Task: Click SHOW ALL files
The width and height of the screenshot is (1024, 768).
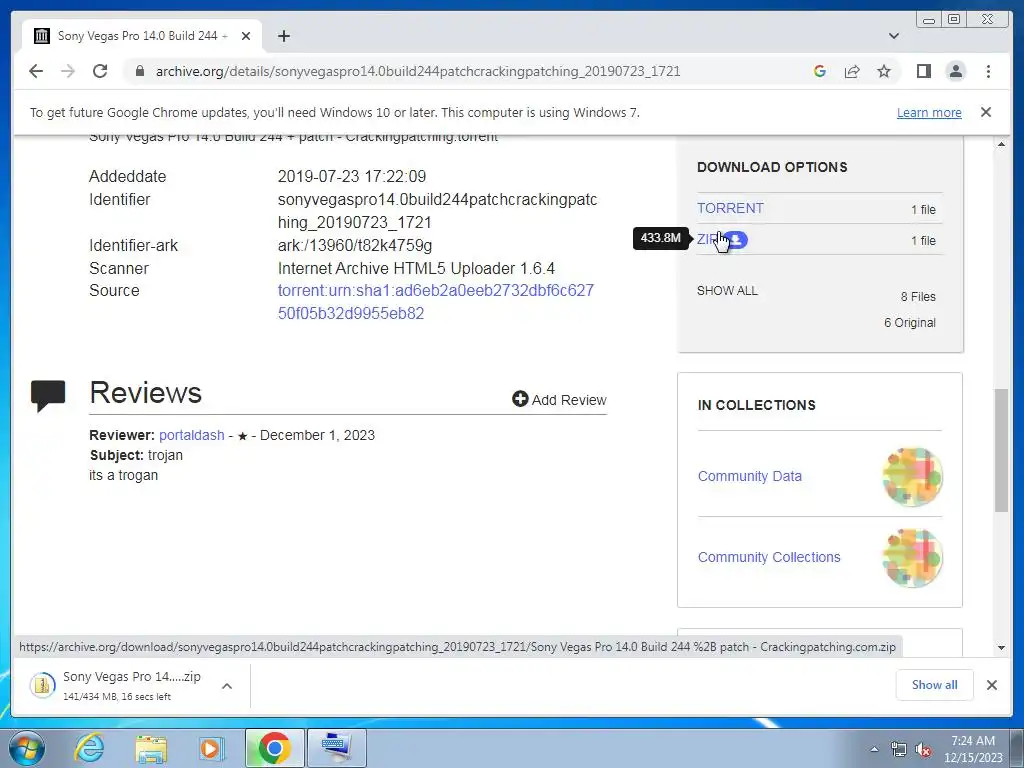Action: 727,291
